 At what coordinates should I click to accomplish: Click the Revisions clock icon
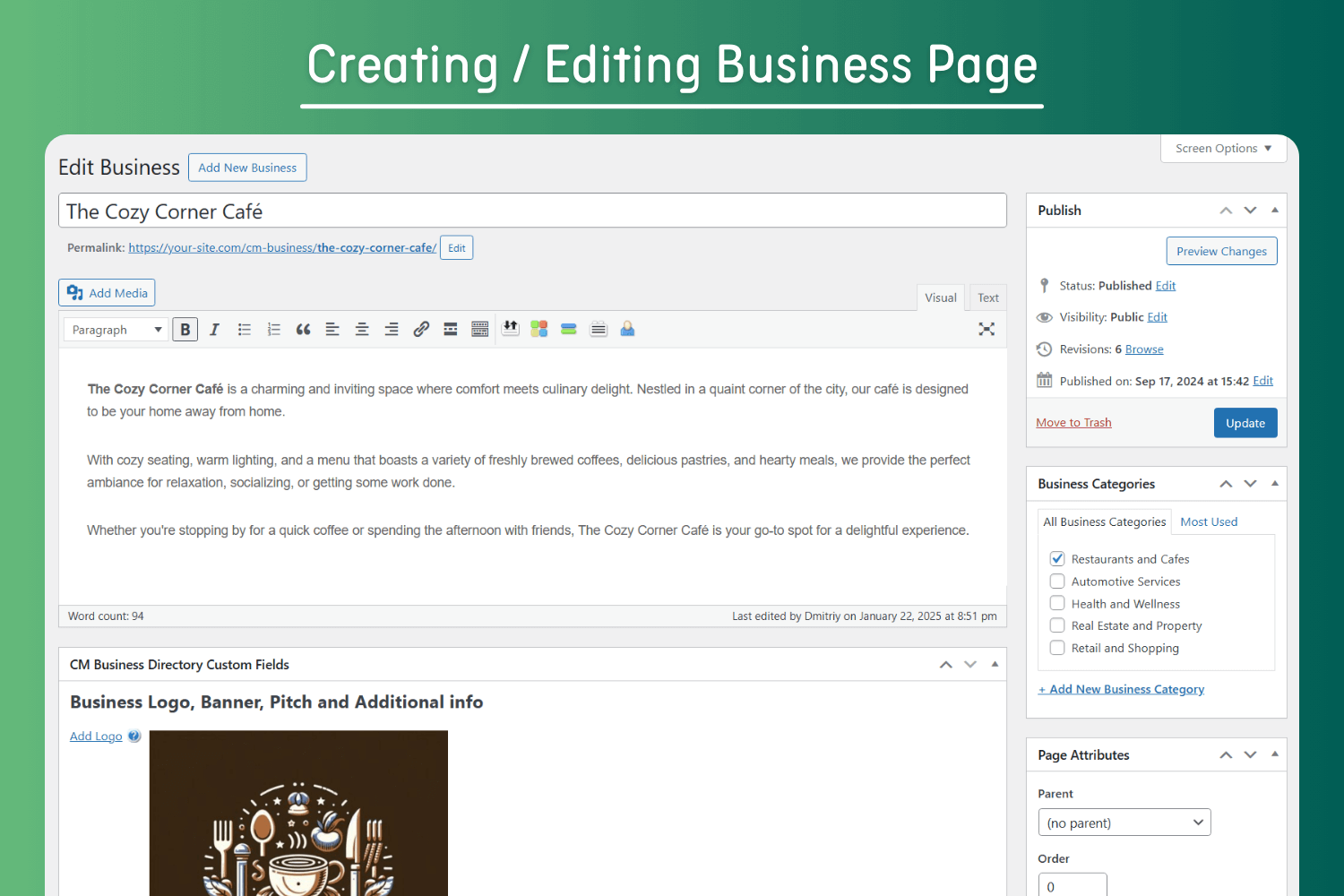(x=1044, y=349)
